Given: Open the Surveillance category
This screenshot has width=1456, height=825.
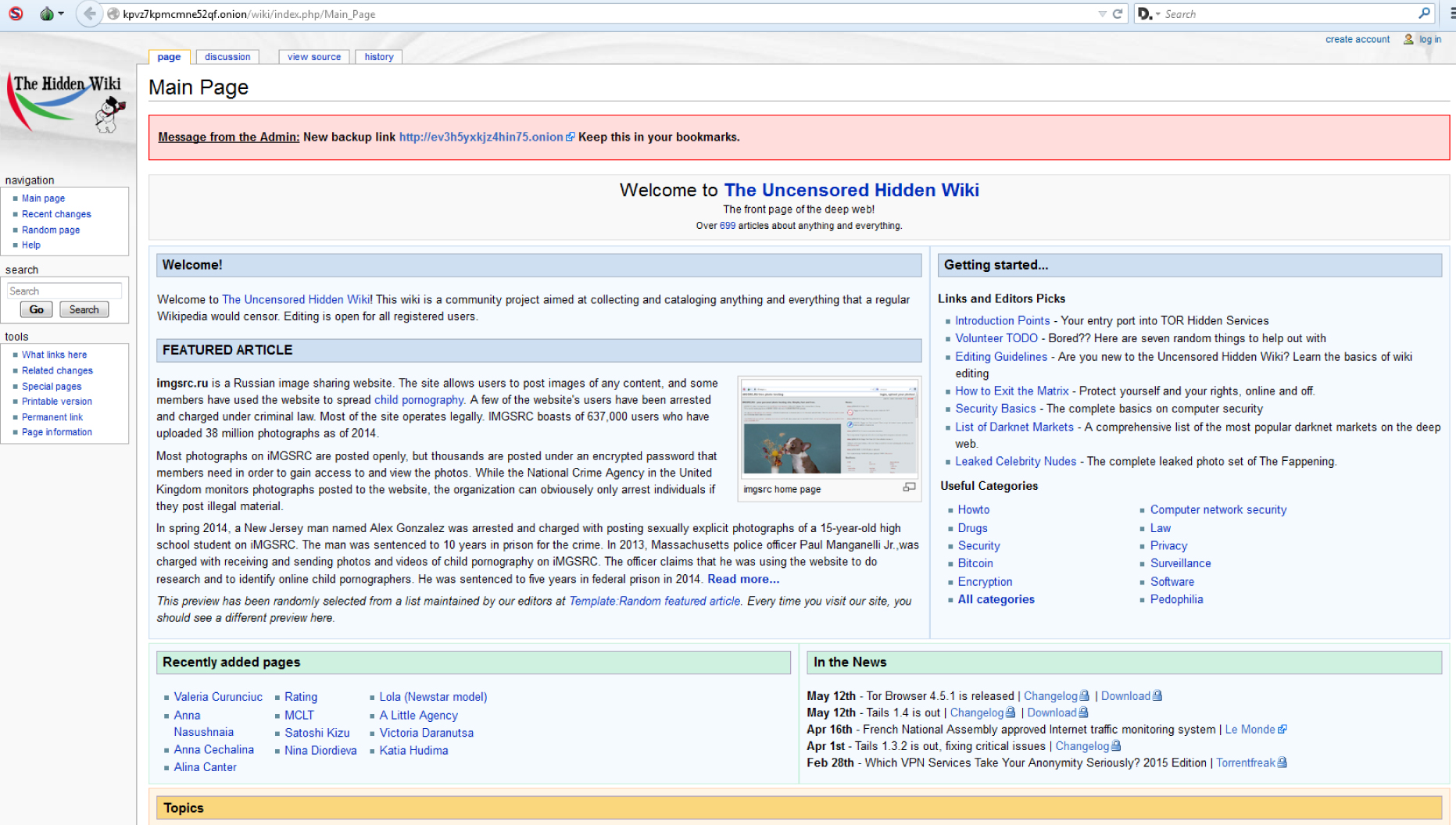Looking at the screenshot, I should point(1180,563).
